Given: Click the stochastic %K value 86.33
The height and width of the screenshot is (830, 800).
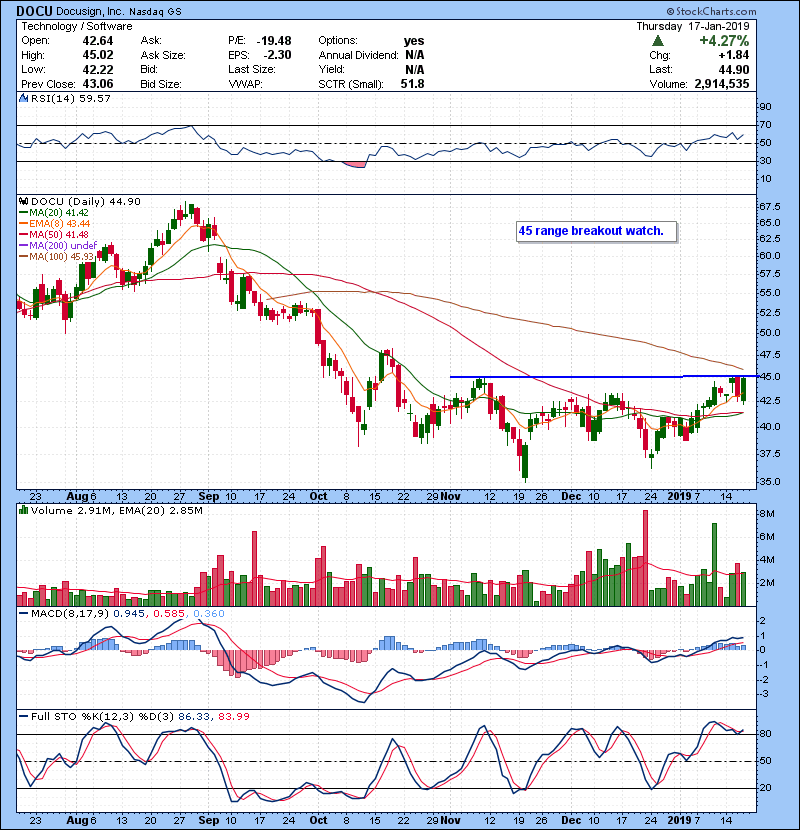Looking at the screenshot, I should (x=194, y=717).
